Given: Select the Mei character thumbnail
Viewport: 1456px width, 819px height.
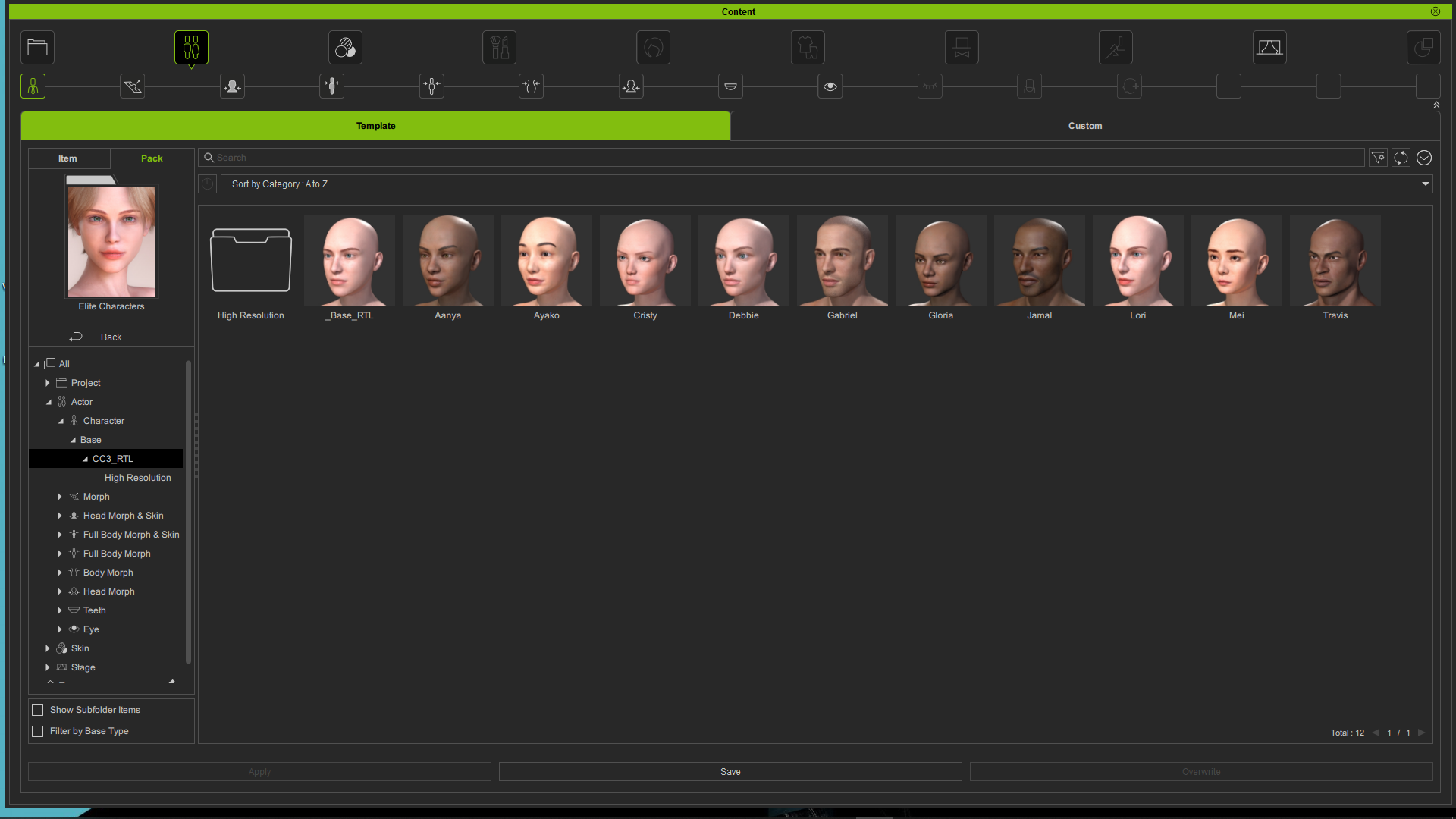Looking at the screenshot, I should [x=1237, y=260].
